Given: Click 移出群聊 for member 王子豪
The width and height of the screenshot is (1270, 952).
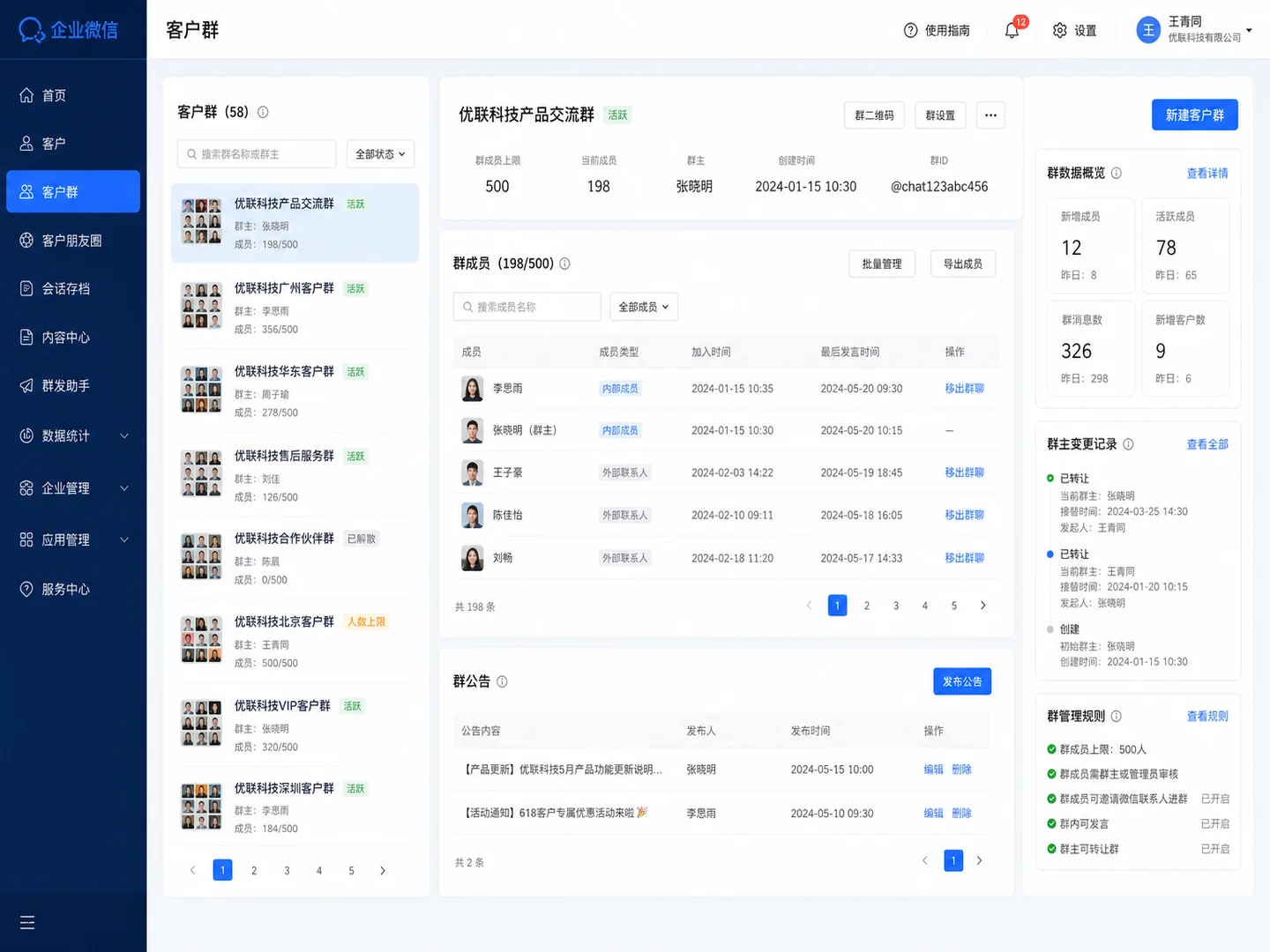Looking at the screenshot, I should pos(964,472).
